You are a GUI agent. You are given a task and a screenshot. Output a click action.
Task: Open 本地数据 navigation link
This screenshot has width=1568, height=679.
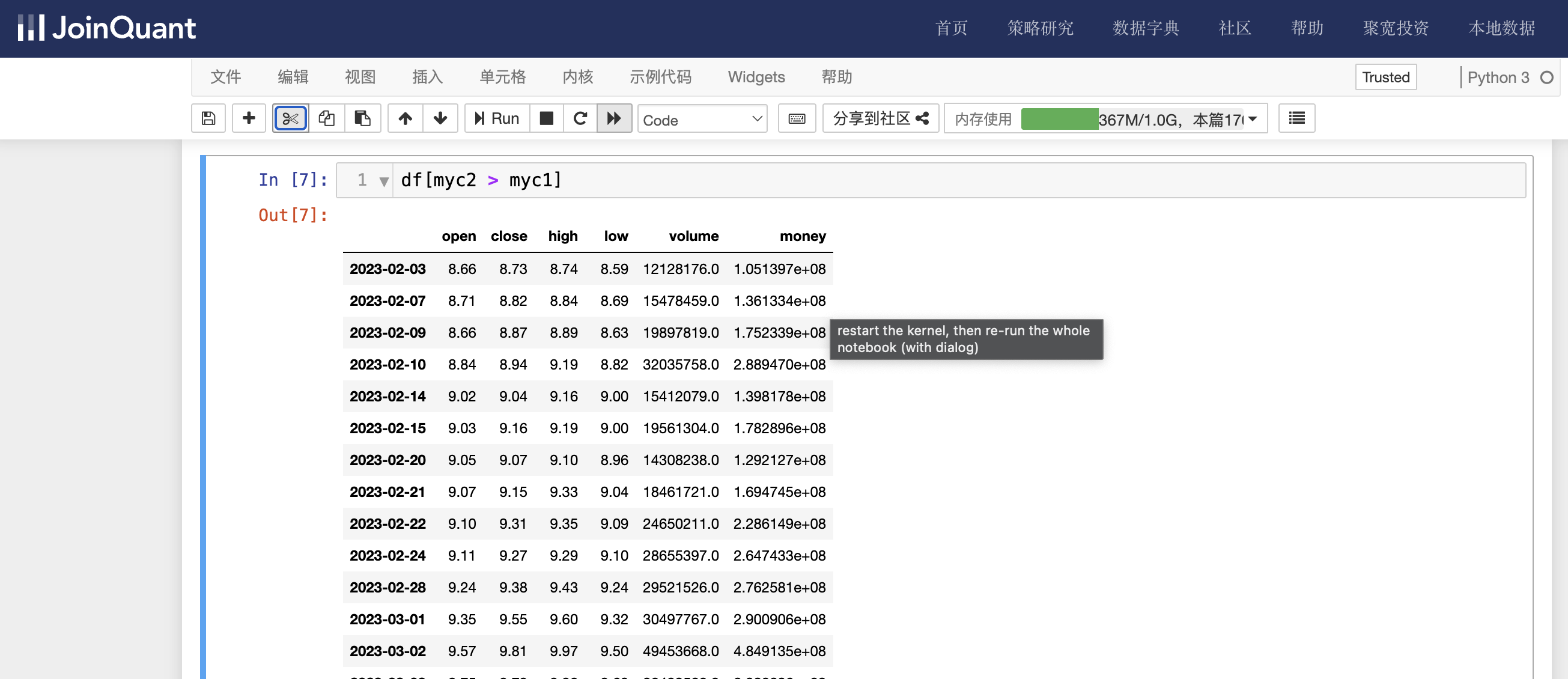1501,28
